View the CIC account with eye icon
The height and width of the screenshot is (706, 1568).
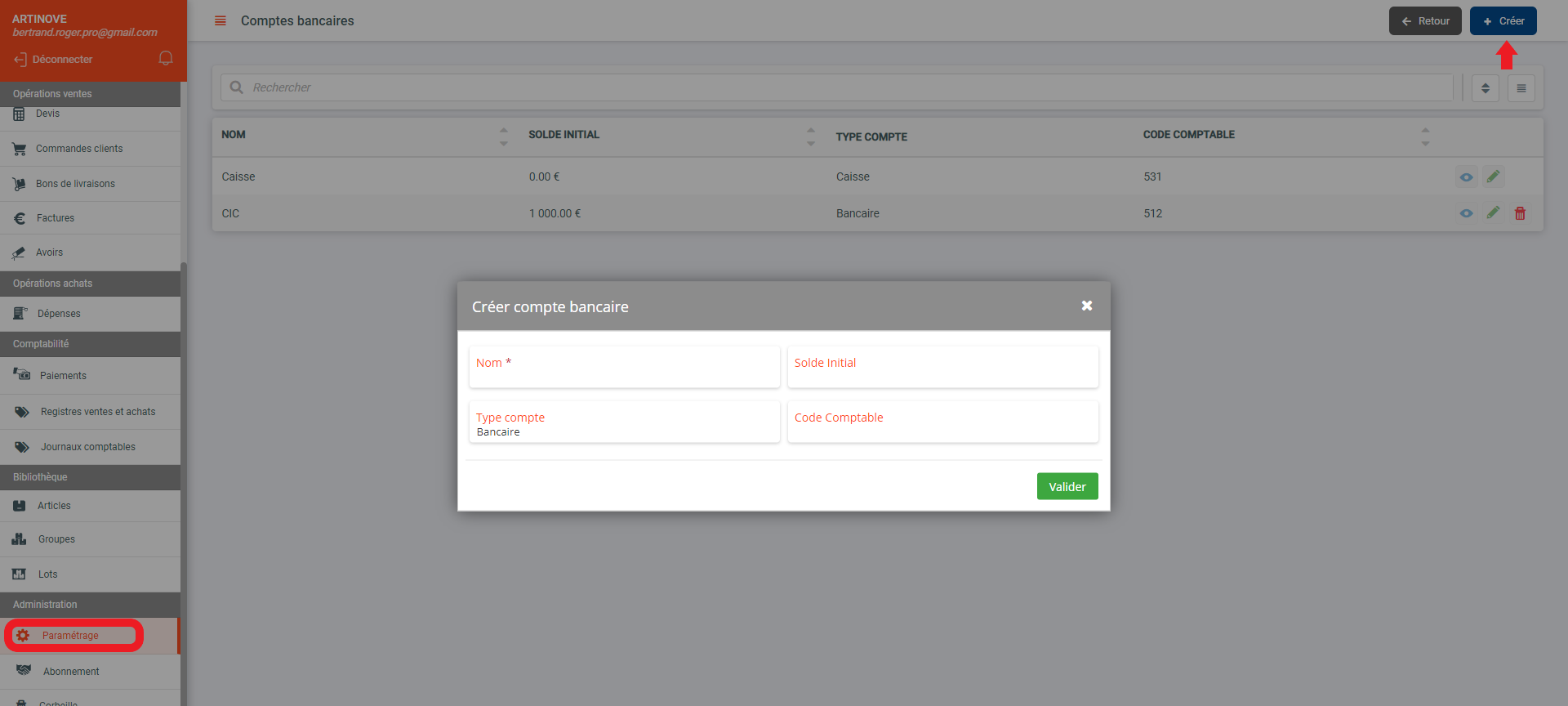point(1466,213)
